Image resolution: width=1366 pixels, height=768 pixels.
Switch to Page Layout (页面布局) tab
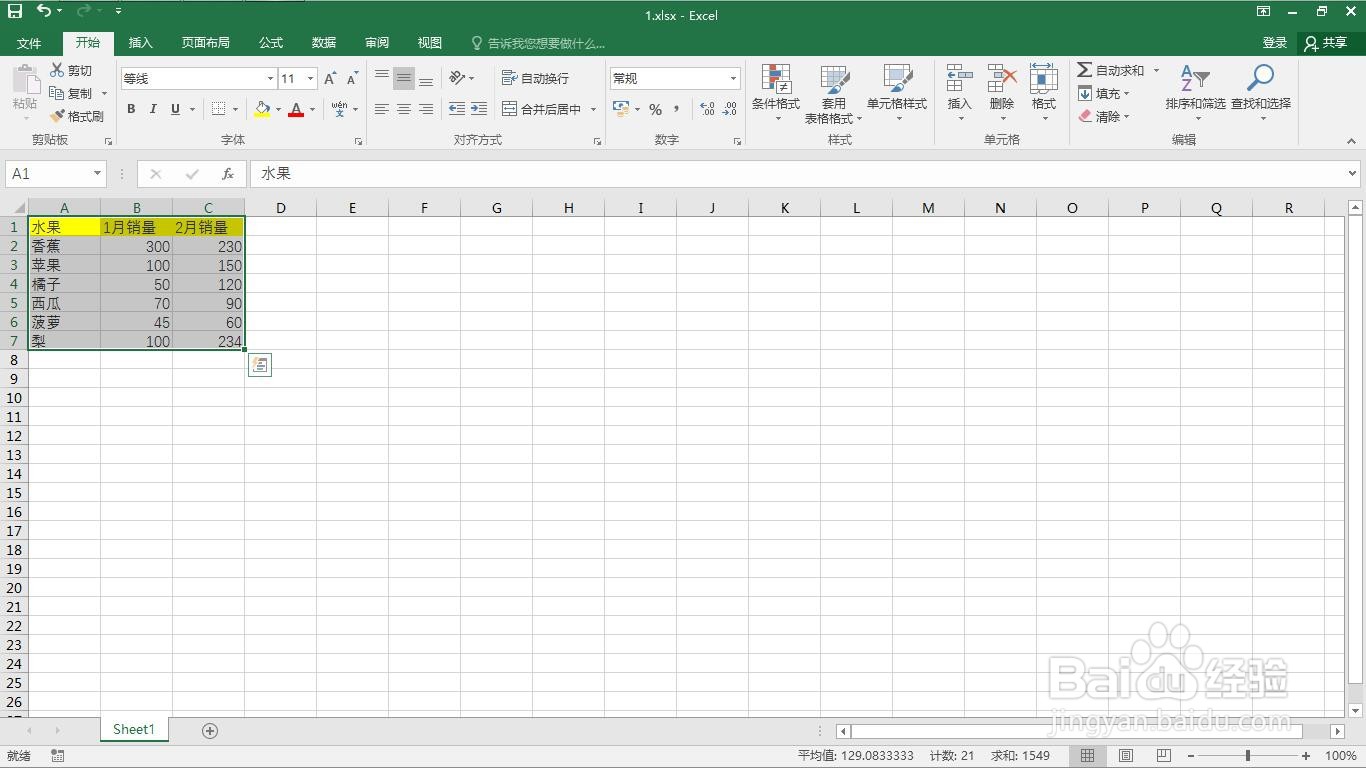[x=206, y=43]
